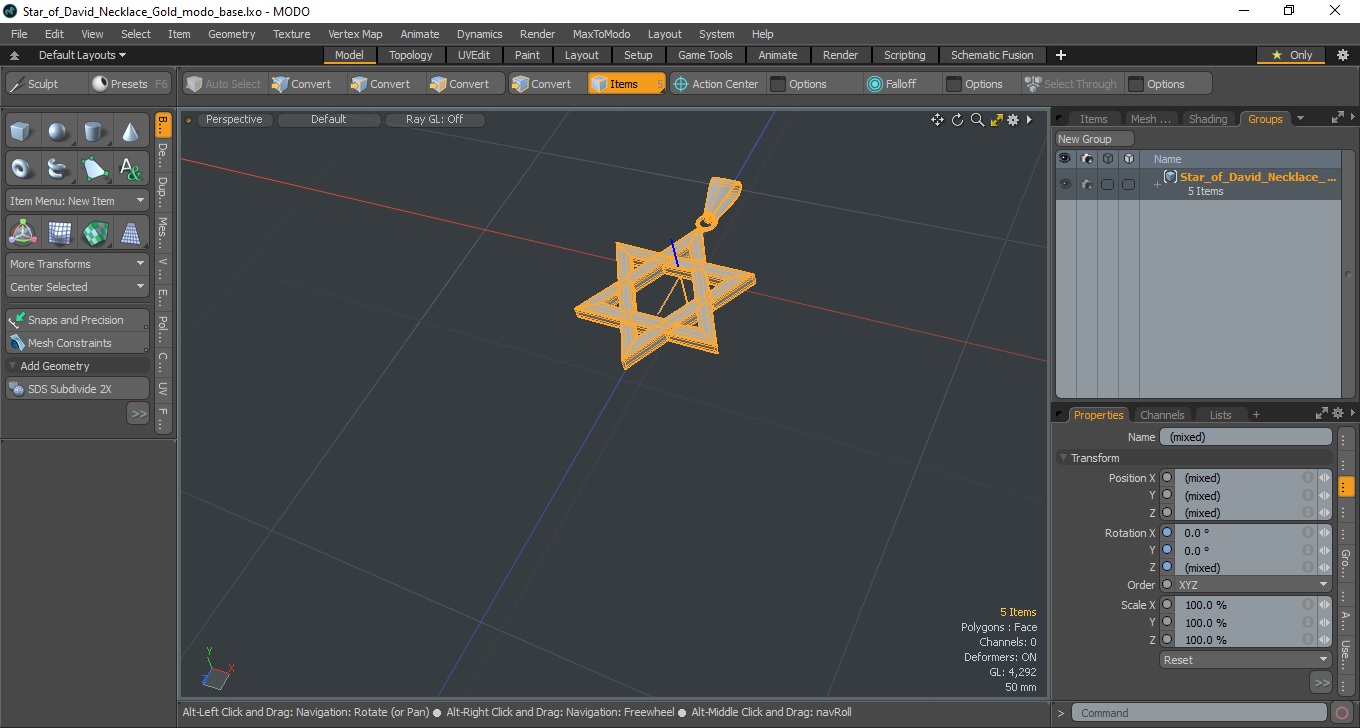Select the curve/tube tool icon
This screenshot has width=1360, height=728.
pos(59,168)
